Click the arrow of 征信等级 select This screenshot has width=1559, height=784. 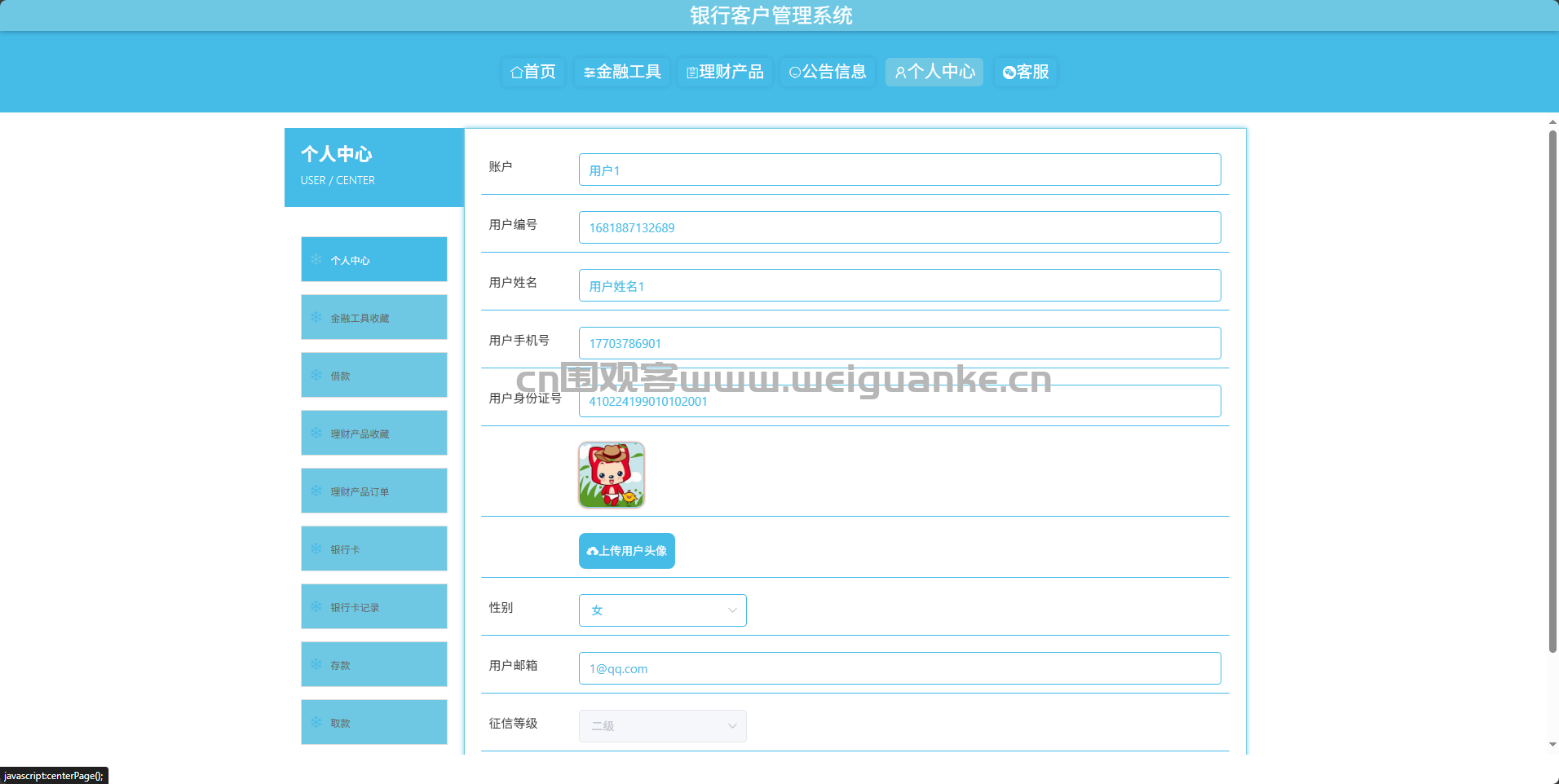pos(732,726)
